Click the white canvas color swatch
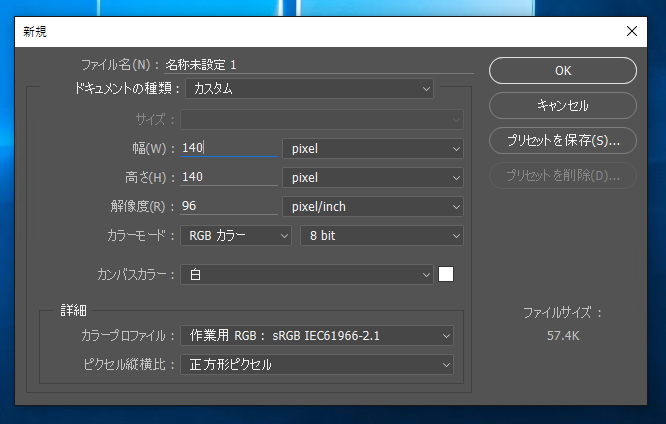Viewport: 666px width, 424px height. pyautogui.click(x=446, y=274)
